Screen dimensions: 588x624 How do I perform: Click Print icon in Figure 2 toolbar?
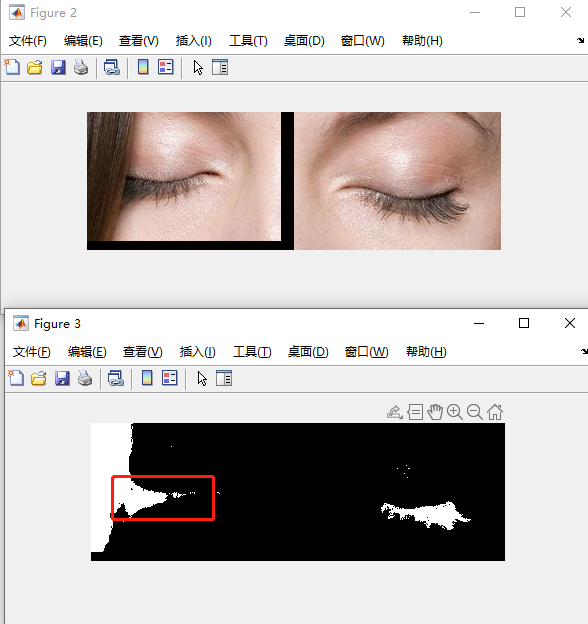pyautogui.click(x=81, y=67)
